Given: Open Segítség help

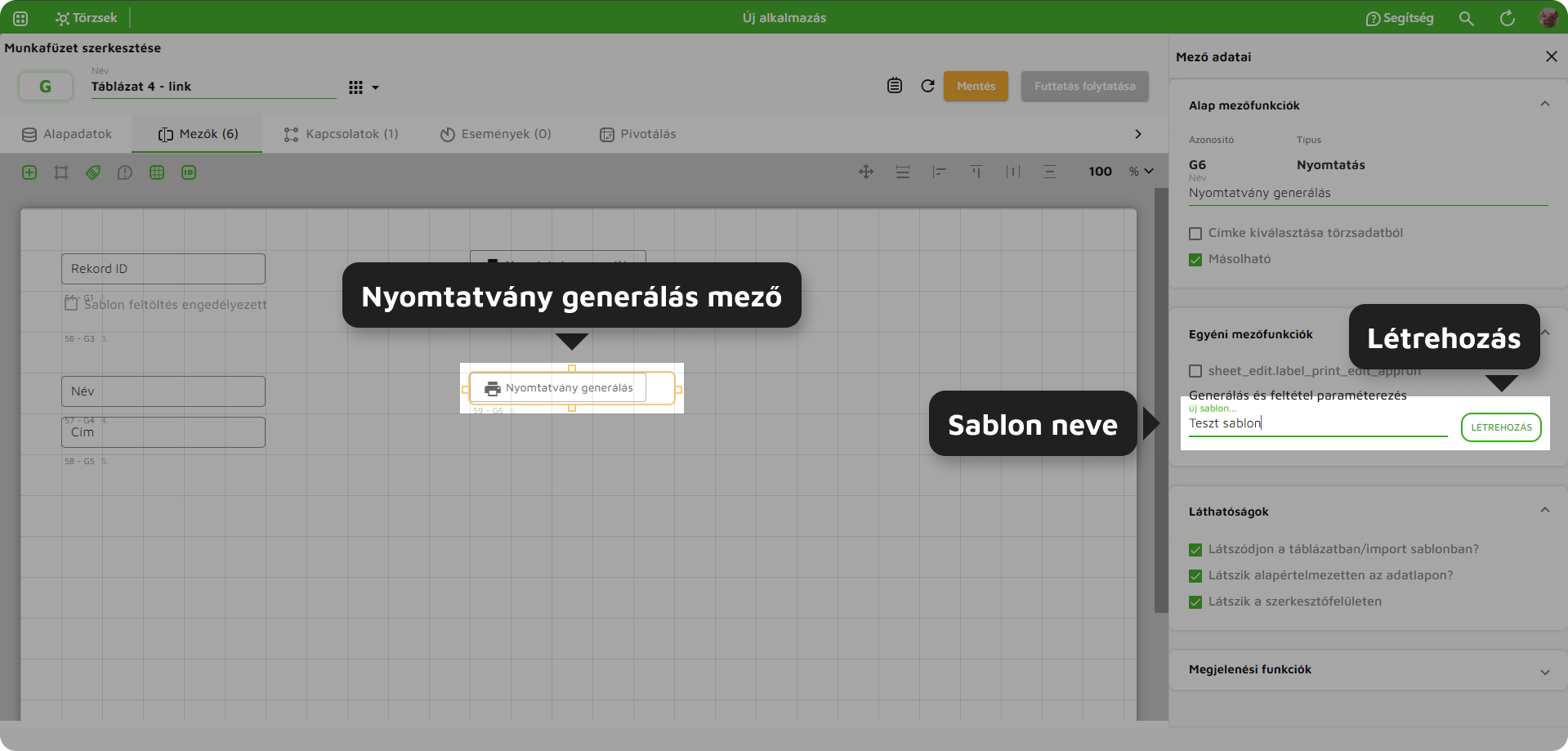Looking at the screenshot, I should coord(1400,18).
